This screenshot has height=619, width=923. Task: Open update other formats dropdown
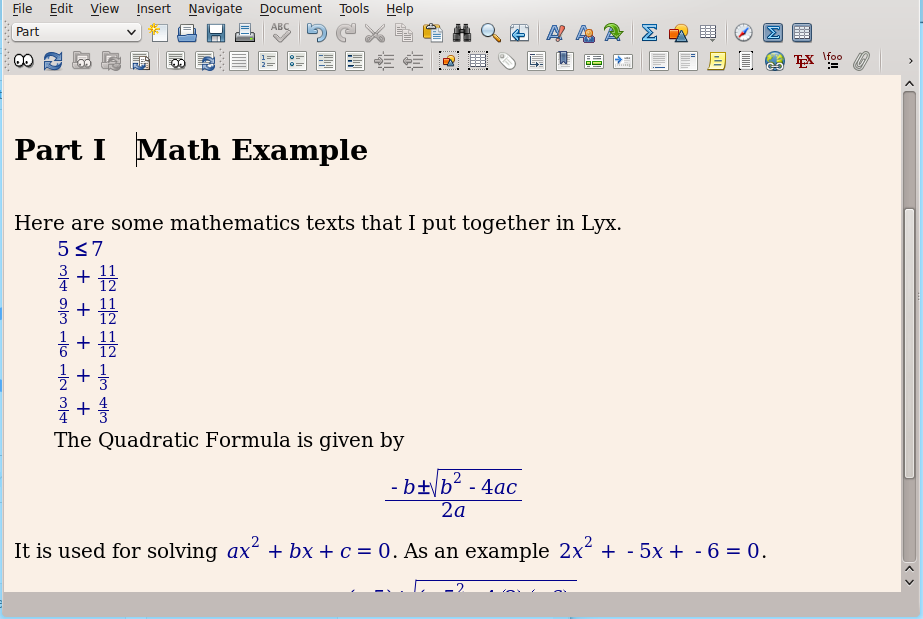tap(205, 61)
